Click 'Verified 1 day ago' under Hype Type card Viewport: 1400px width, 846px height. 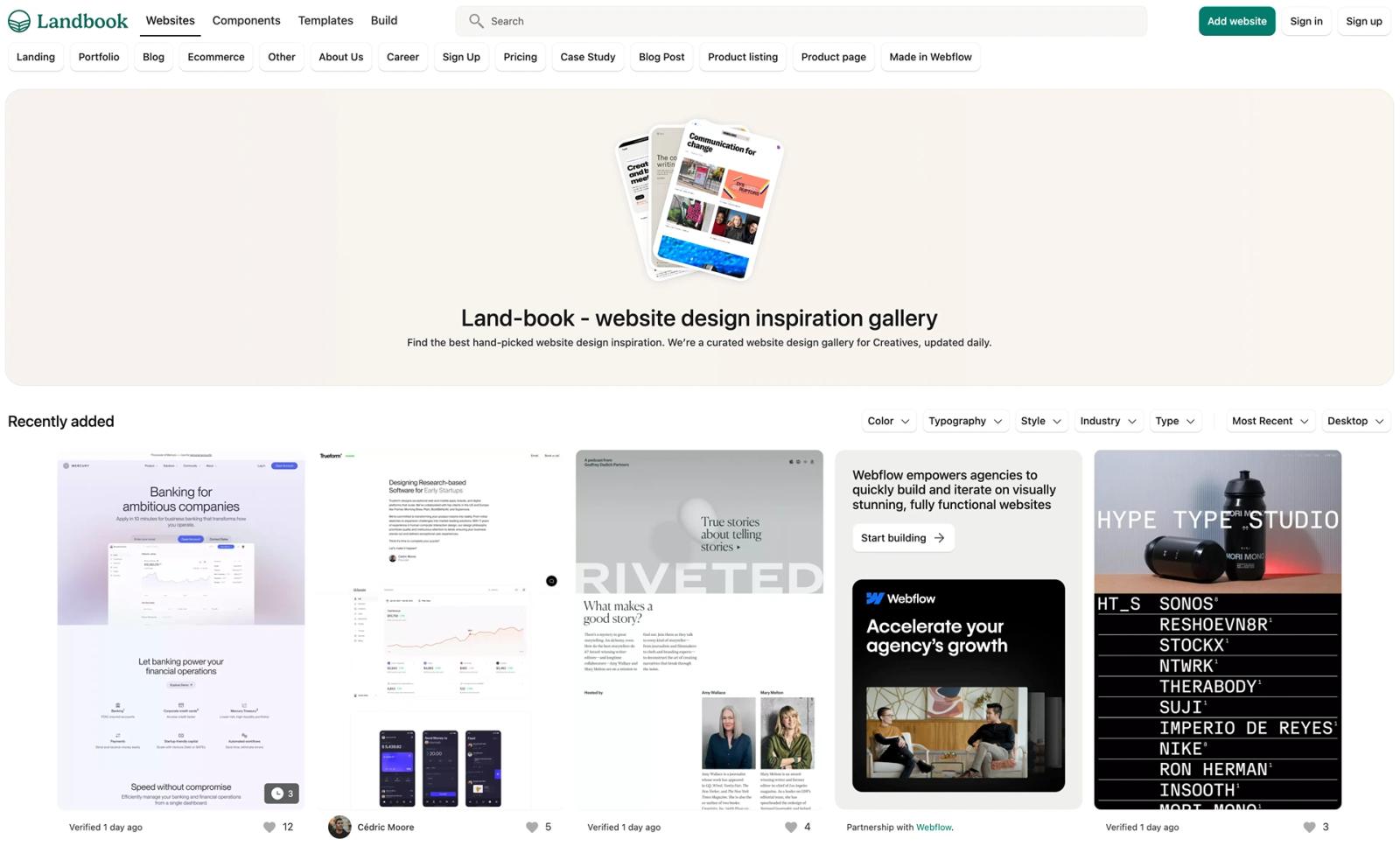click(1142, 827)
